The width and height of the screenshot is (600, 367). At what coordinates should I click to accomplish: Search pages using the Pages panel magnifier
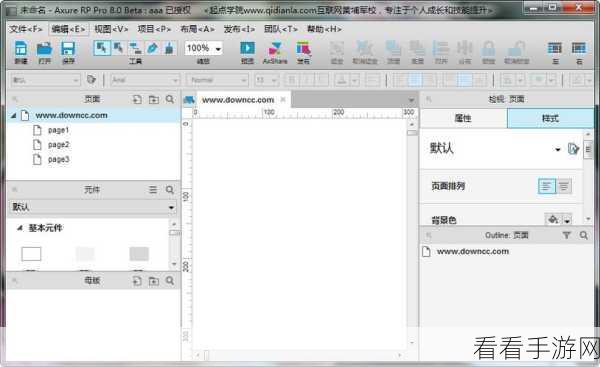170,99
